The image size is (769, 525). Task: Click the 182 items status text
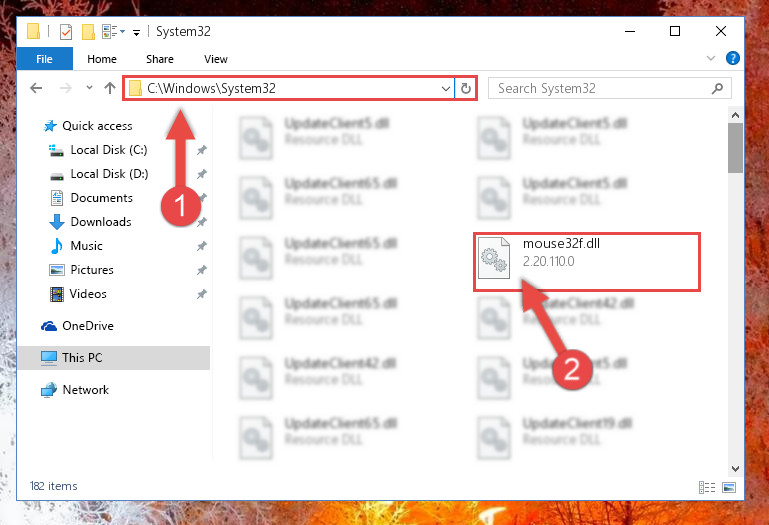pyautogui.click(x=53, y=486)
